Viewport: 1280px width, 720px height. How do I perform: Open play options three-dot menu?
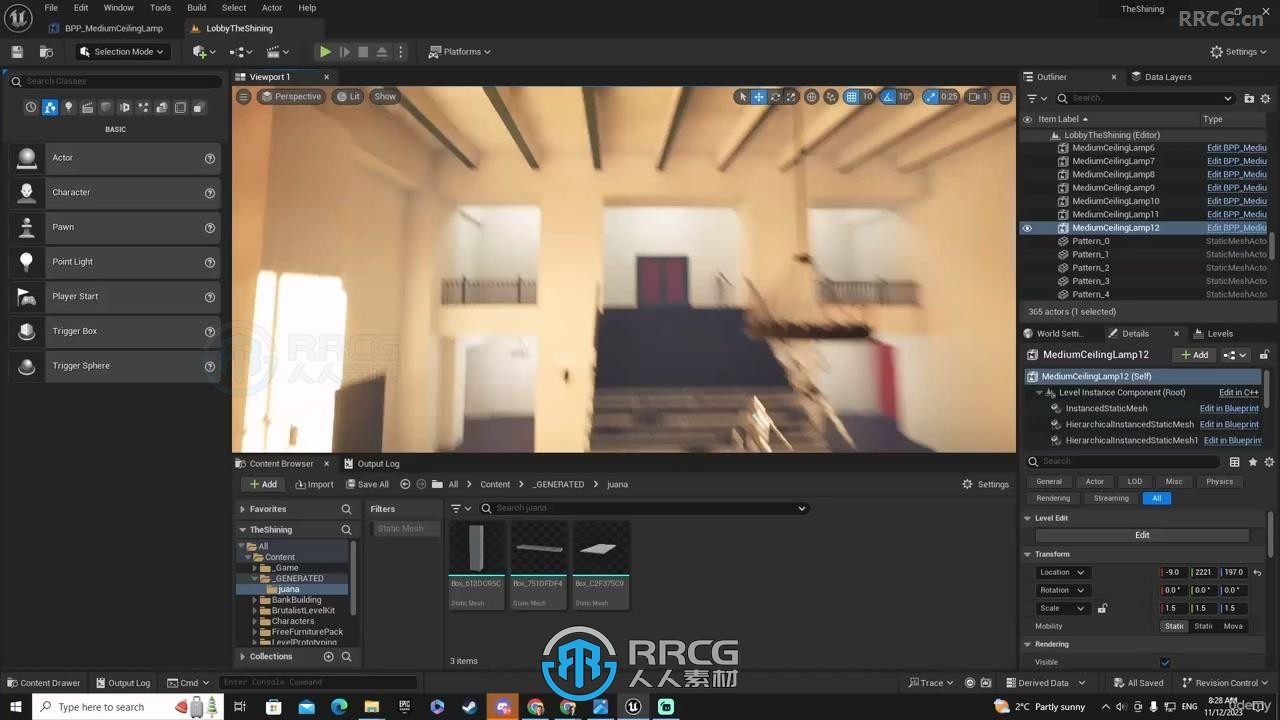point(400,52)
